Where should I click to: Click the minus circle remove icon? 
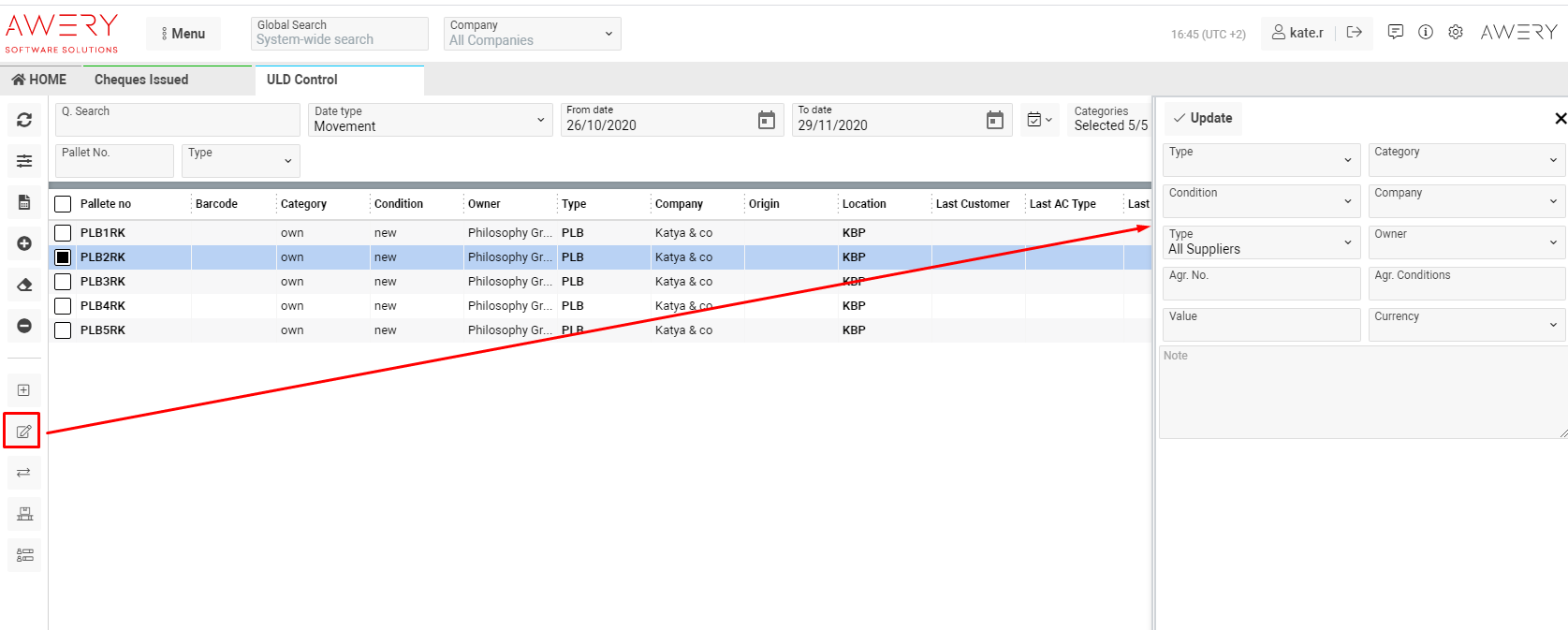[x=24, y=326]
